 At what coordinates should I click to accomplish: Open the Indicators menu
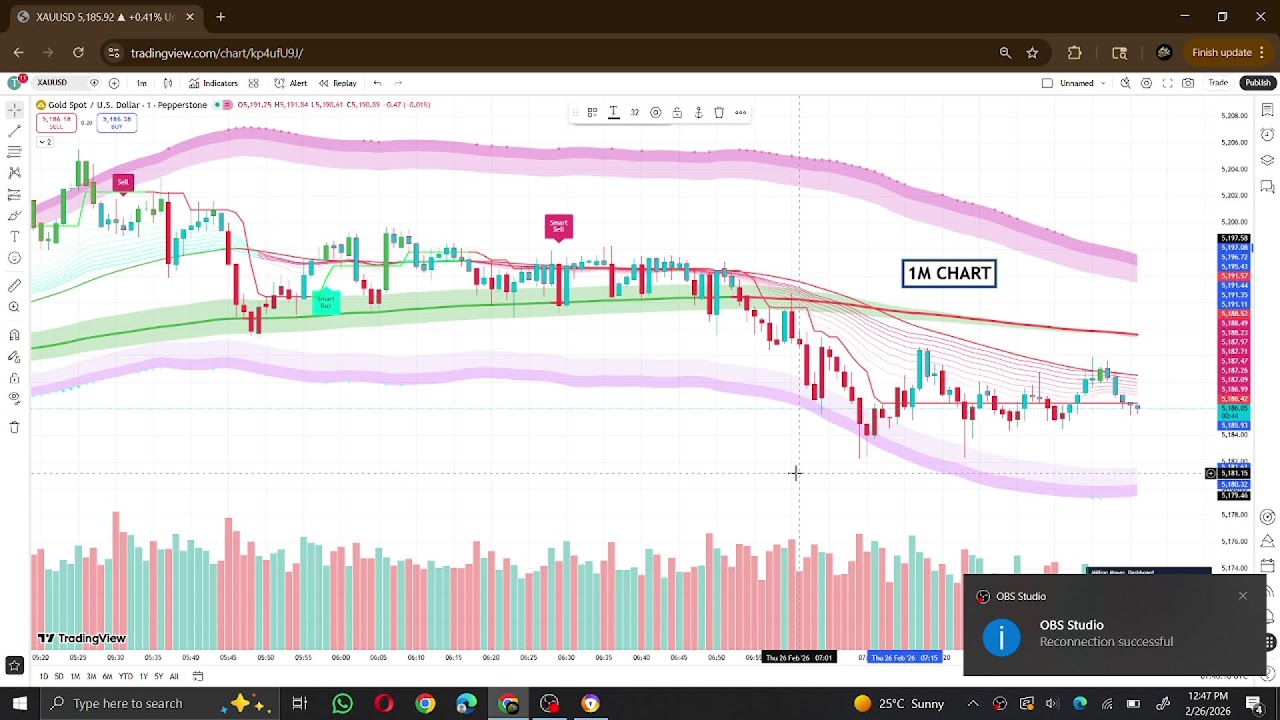pos(213,83)
